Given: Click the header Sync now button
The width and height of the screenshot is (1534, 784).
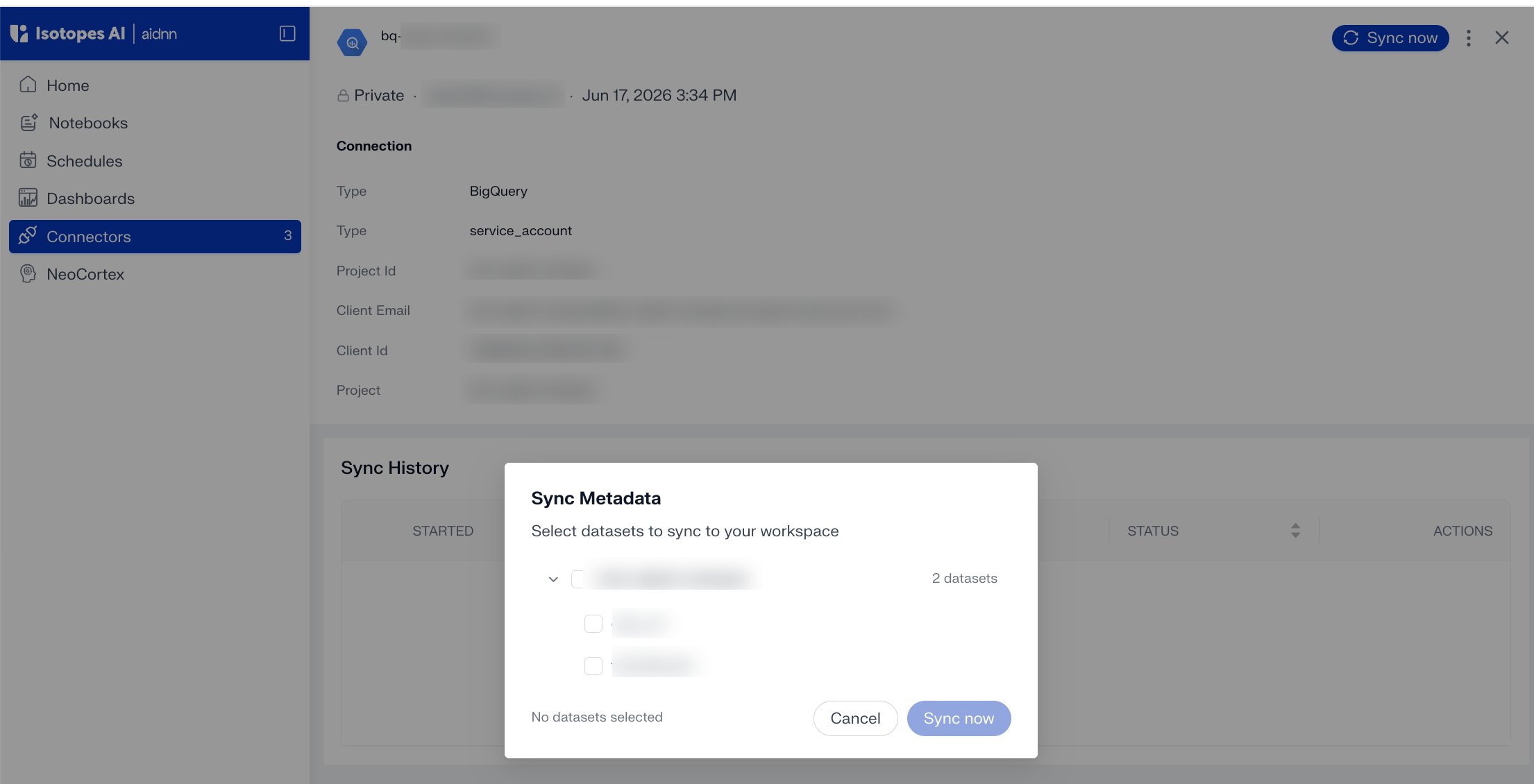Looking at the screenshot, I should click(x=1390, y=37).
